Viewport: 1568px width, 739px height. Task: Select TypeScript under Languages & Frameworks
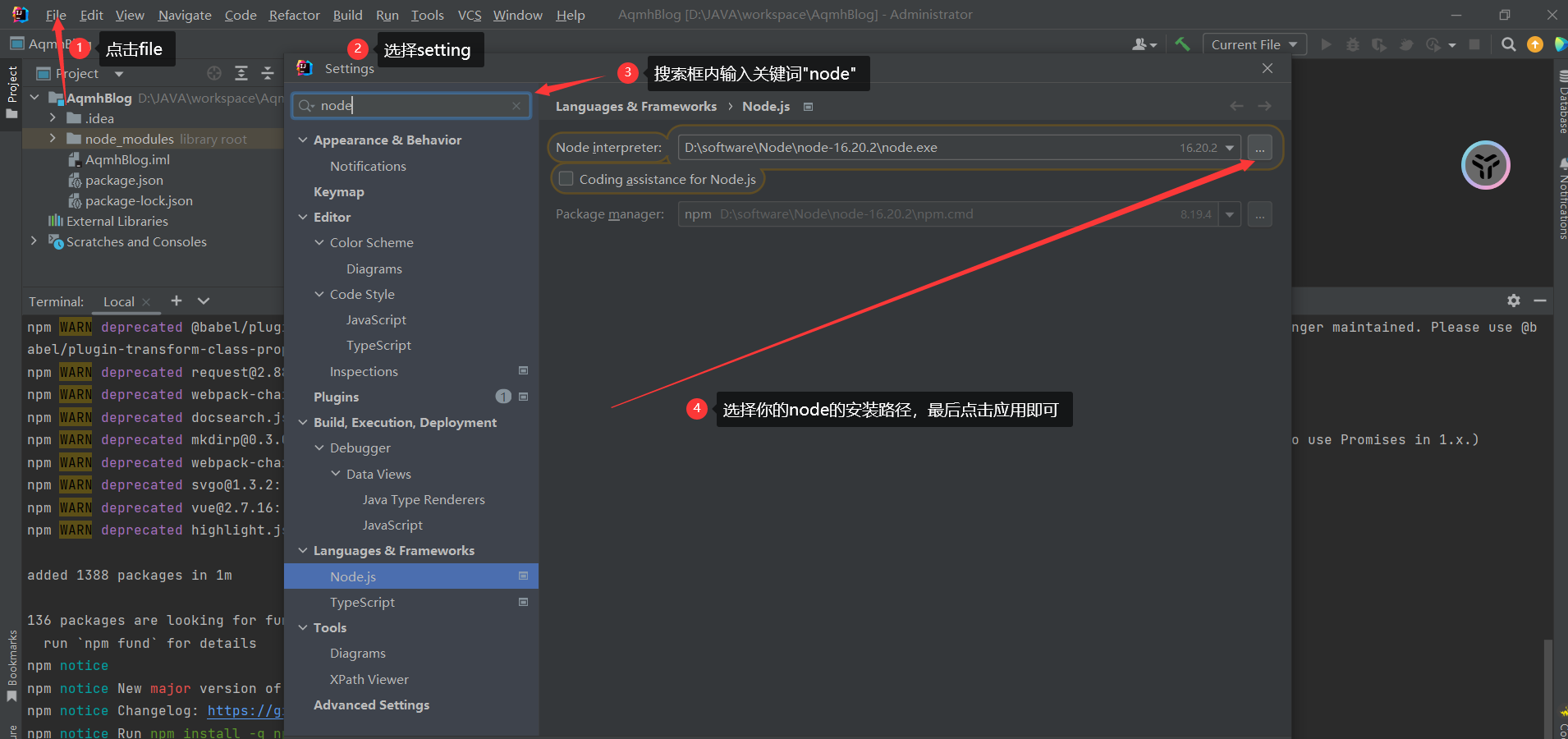tap(362, 602)
